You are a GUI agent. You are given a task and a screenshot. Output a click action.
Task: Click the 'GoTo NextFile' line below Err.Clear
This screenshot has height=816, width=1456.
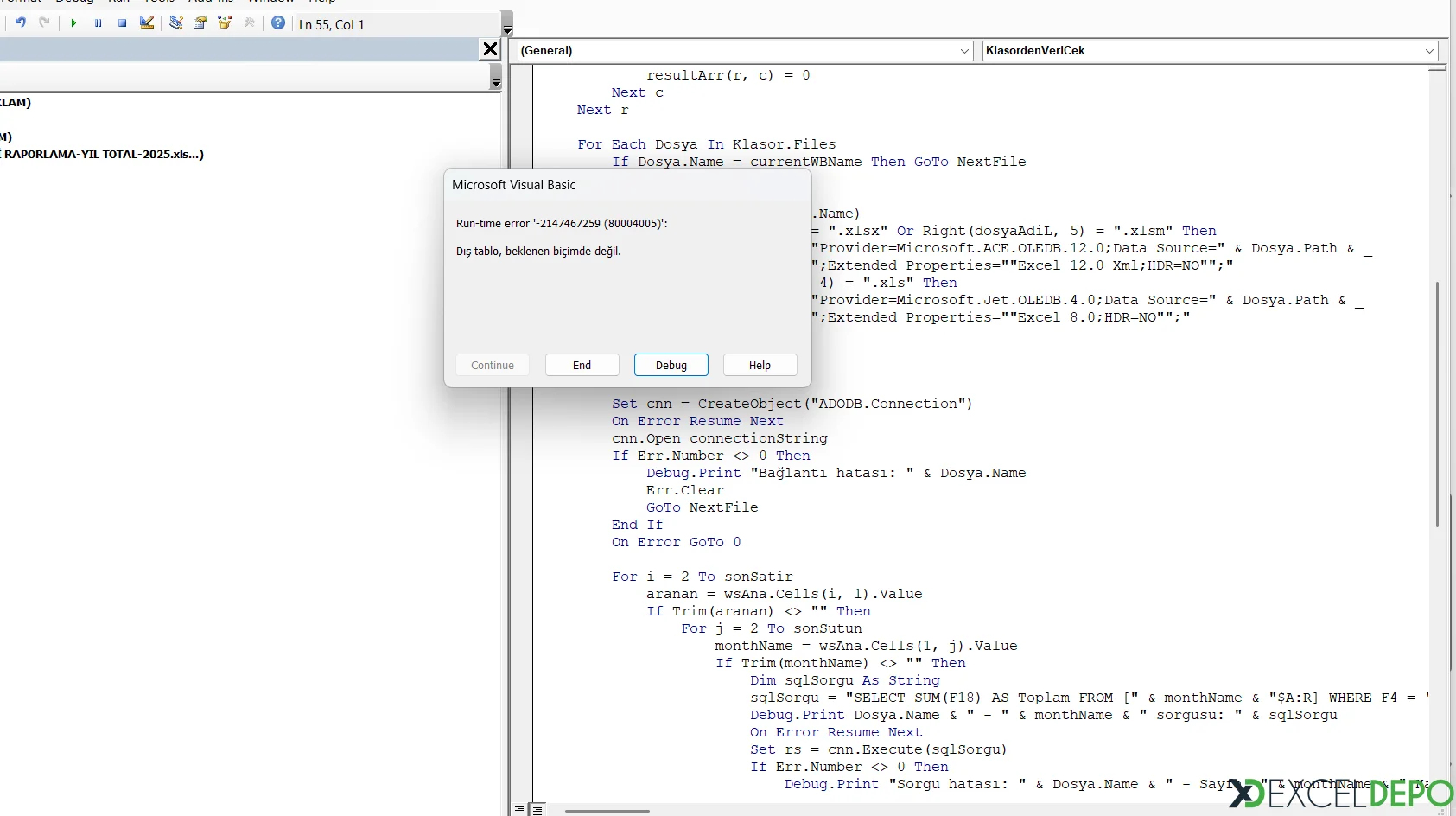click(703, 507)
